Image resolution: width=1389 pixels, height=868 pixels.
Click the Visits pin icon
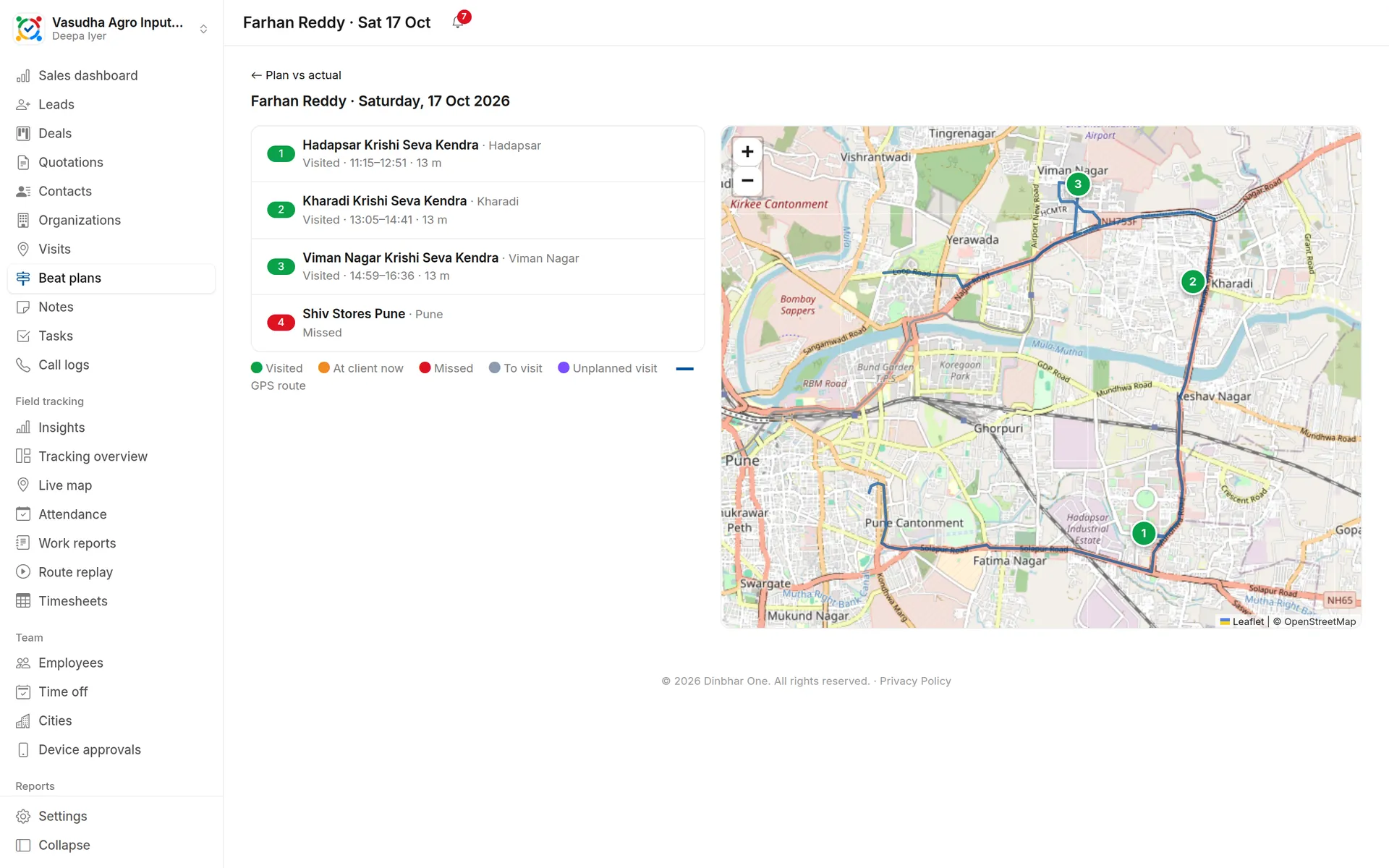pos(23,250)
